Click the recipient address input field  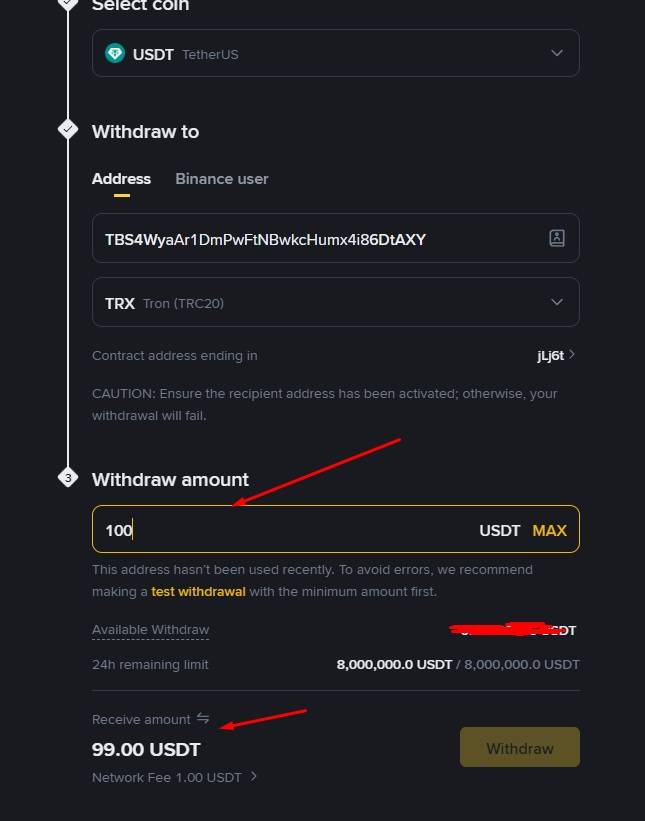click(300, 238)
